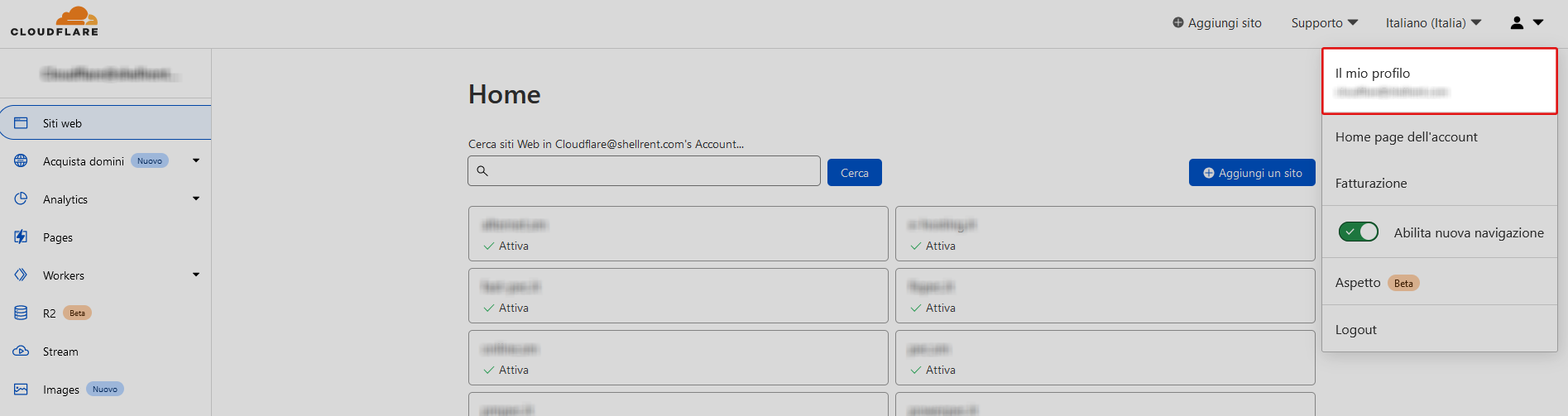This screenshot has width=1568, height=416.
Task: Click the Nuovo badge beside Acquista domini
Action: (150, 160)
